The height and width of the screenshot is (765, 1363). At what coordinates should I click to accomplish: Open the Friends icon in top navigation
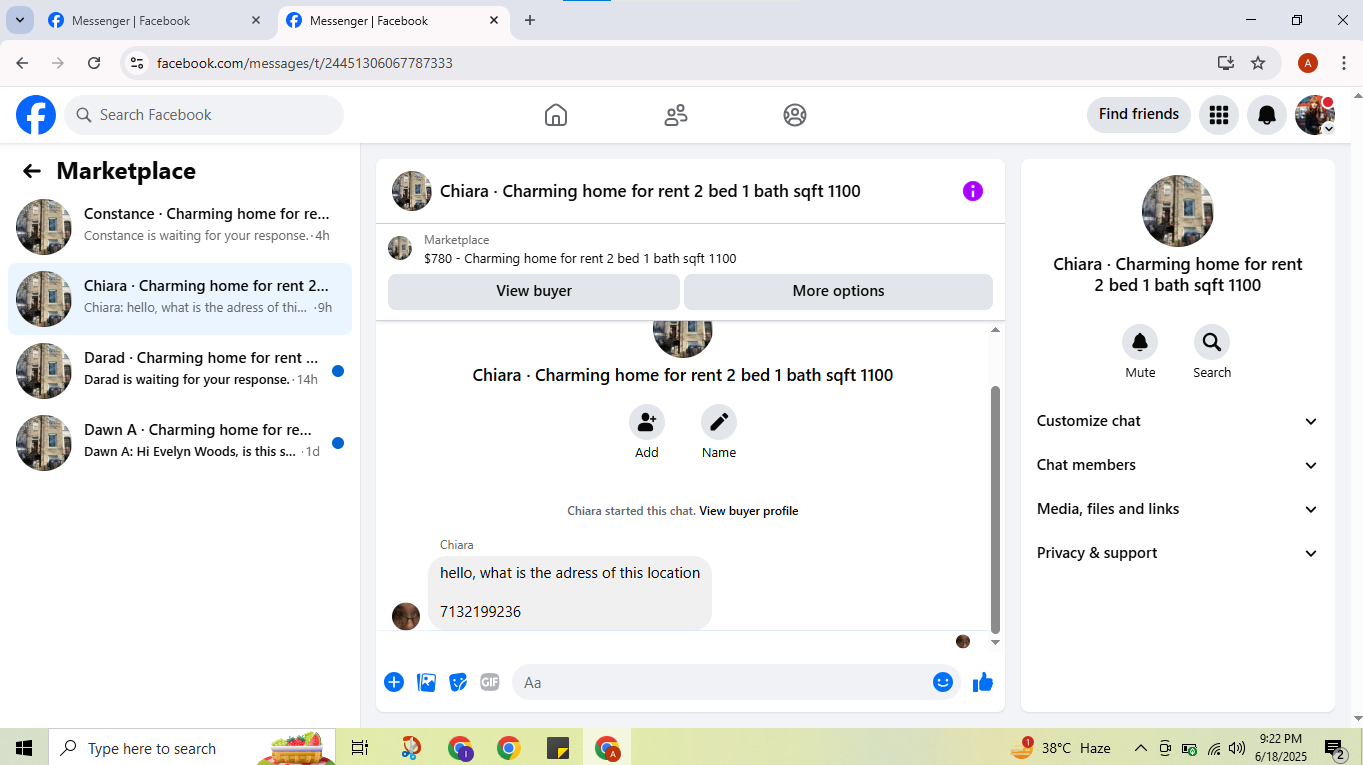tap(676, 115)
